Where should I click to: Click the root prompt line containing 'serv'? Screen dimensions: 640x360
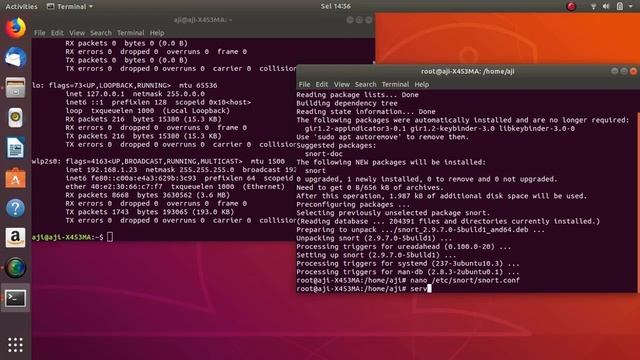(x=364, y=289)
